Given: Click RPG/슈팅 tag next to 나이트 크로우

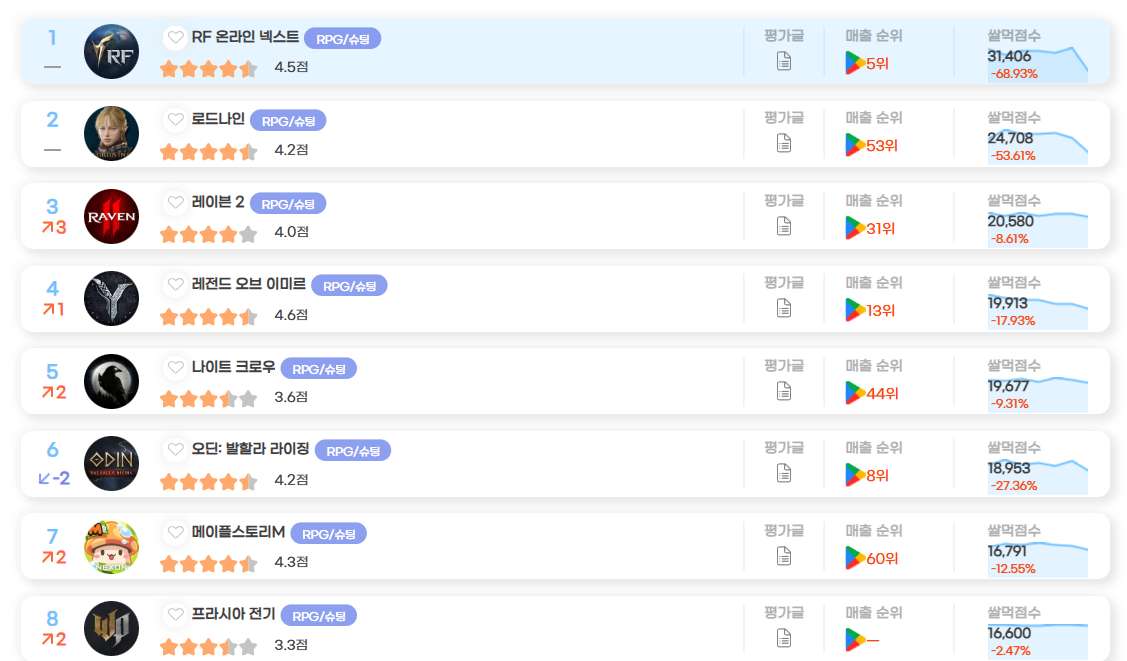Looking at the screenshot, I should coord(318,369).
